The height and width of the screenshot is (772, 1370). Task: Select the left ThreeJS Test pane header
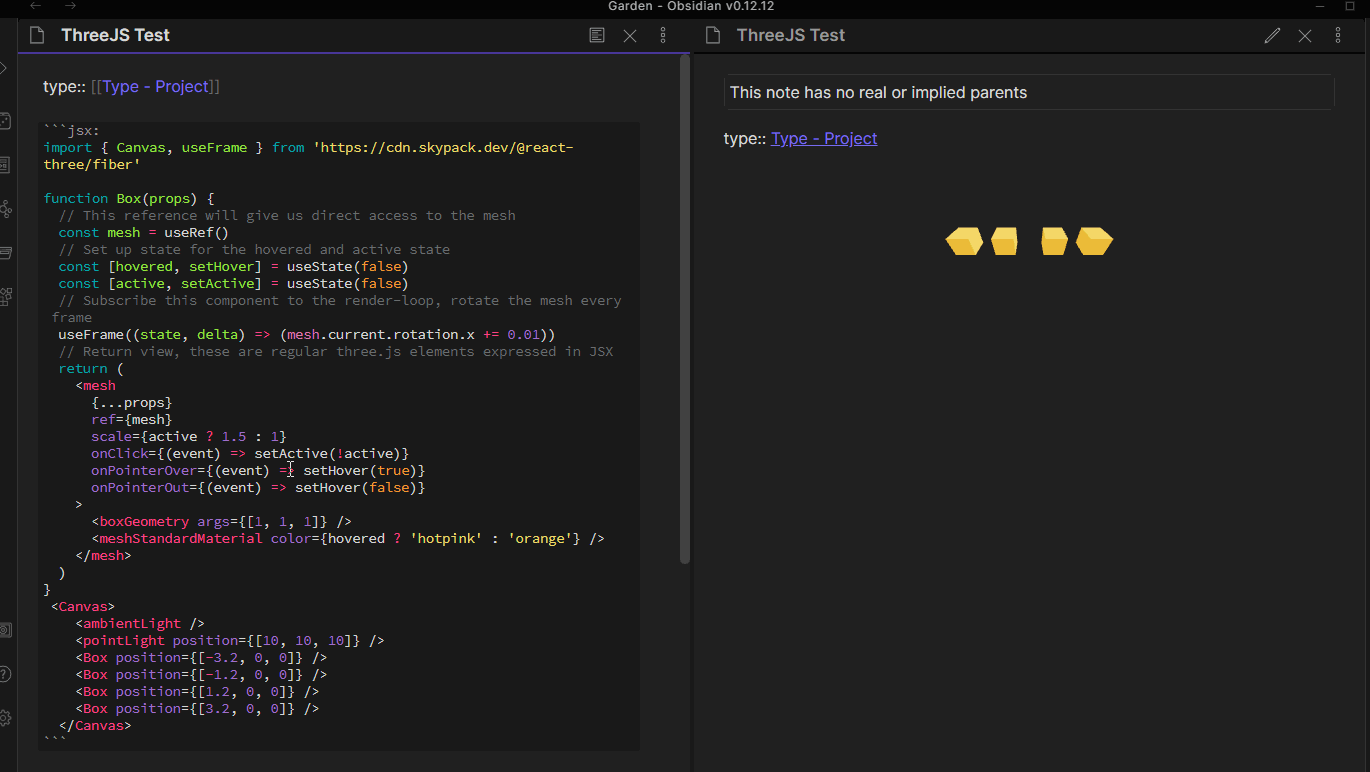point(113,34)
